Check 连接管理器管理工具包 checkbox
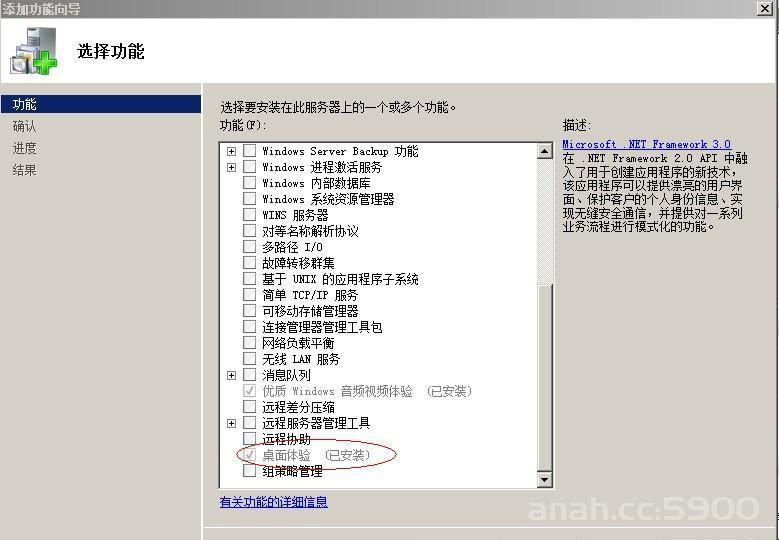This screenshot has width=779, height=540. [249, 326]
